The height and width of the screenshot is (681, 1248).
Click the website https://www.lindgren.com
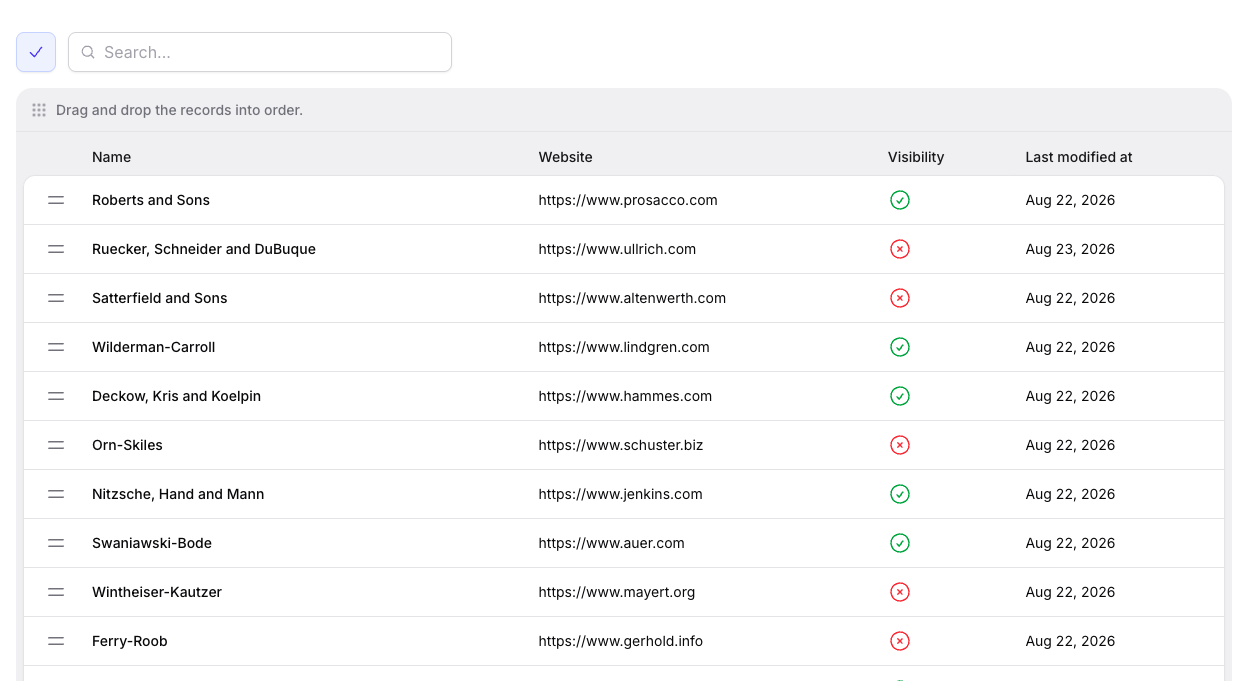click(624, 347)
